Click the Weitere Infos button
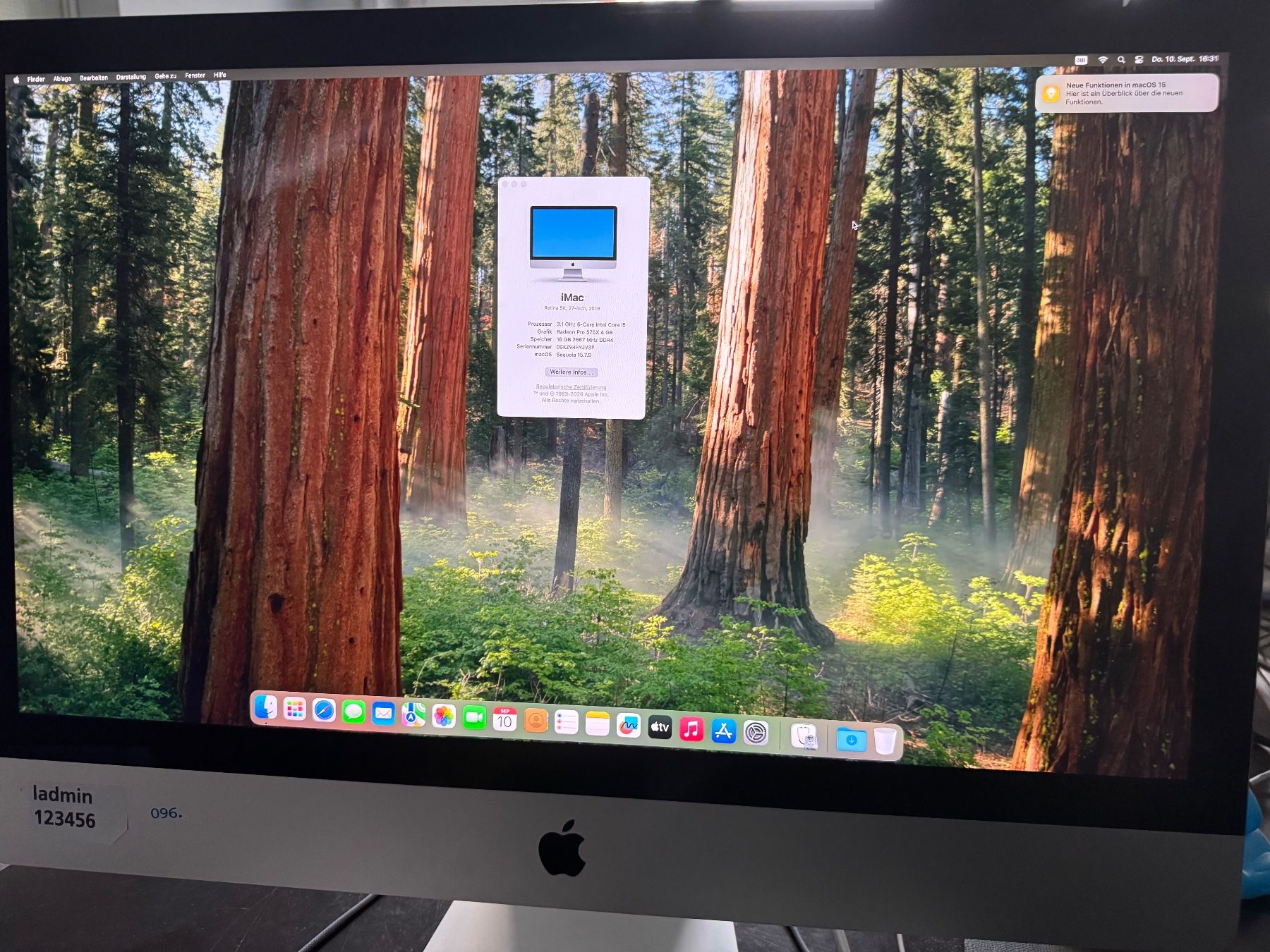The image size is (1270, 952). [x=571, y=372]
